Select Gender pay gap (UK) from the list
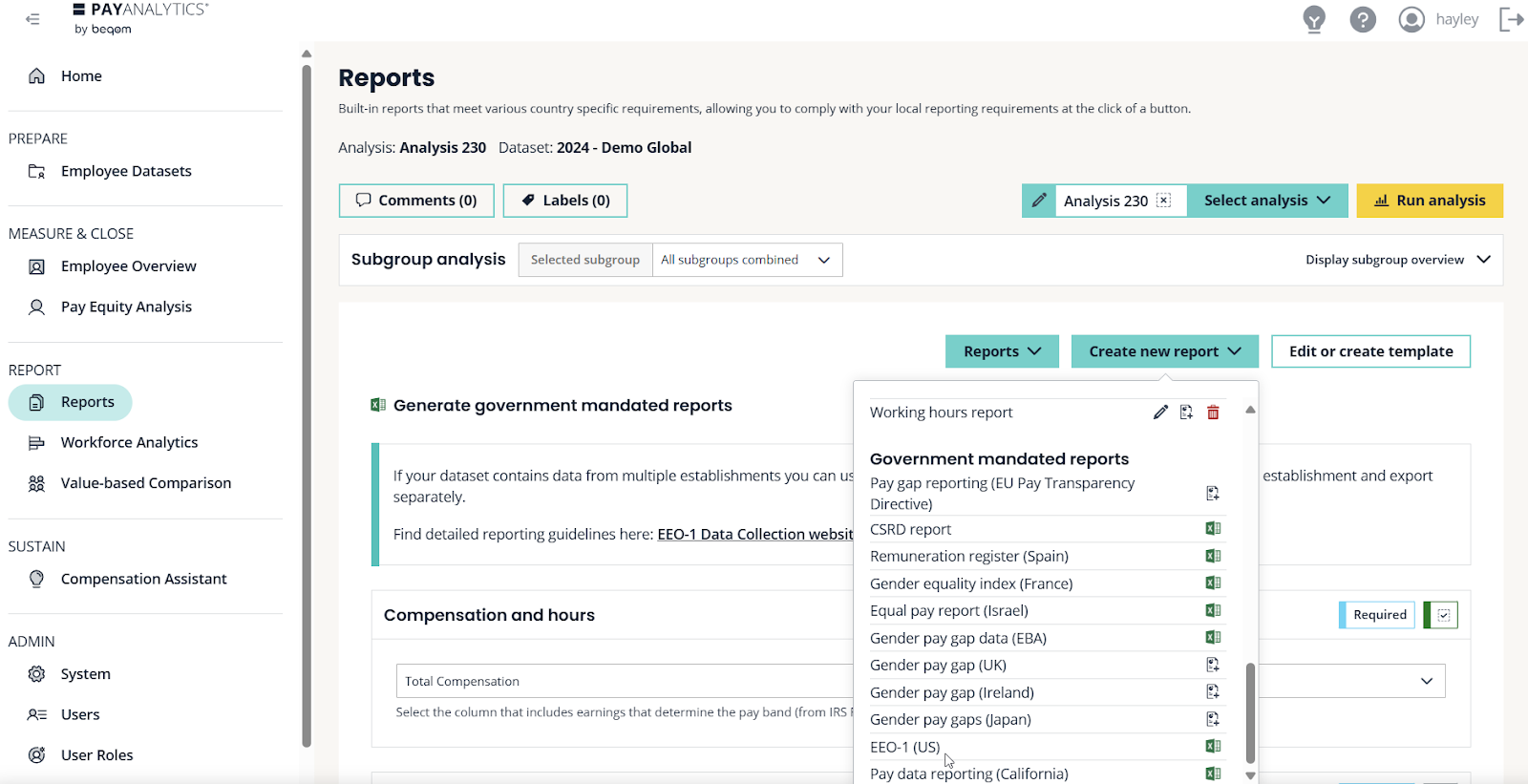The image size is (1528, 784). [938, 666]
